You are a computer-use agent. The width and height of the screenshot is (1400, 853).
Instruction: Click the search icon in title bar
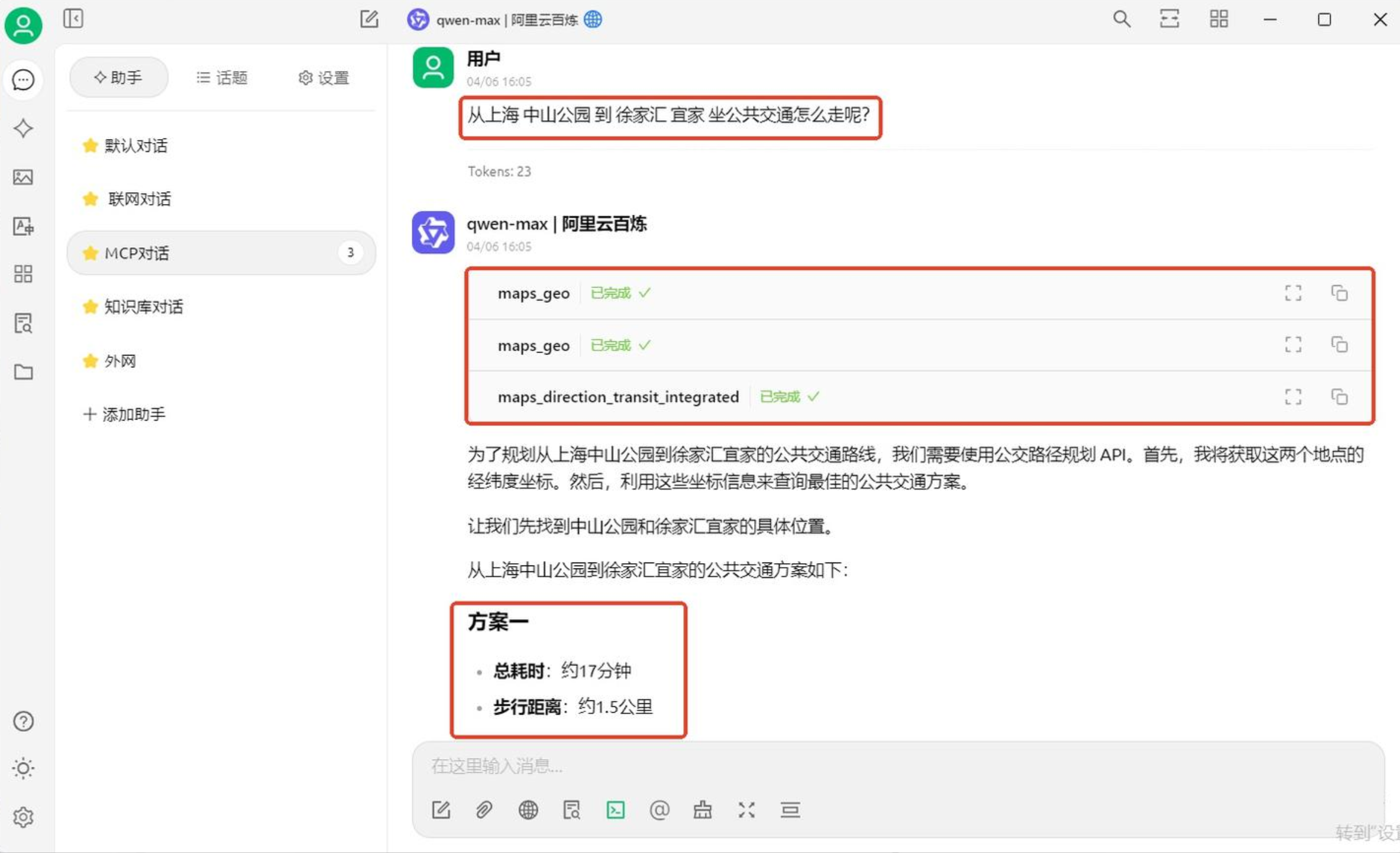click(x=1121, y=19)
